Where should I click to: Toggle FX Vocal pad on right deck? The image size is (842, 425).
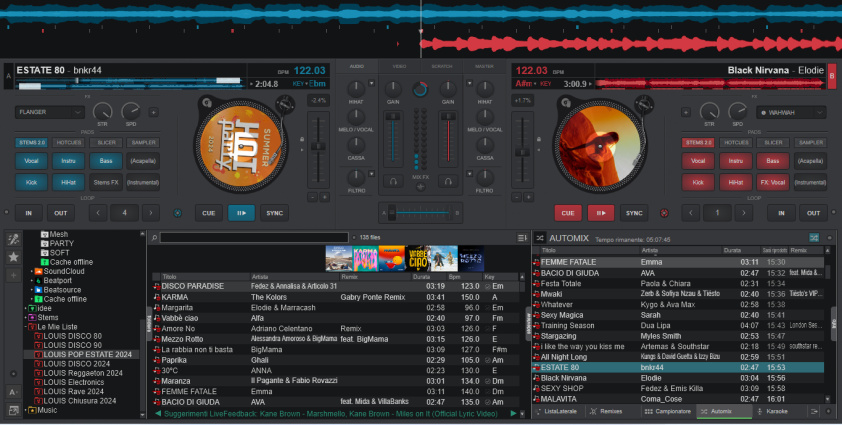click(773, 182)
